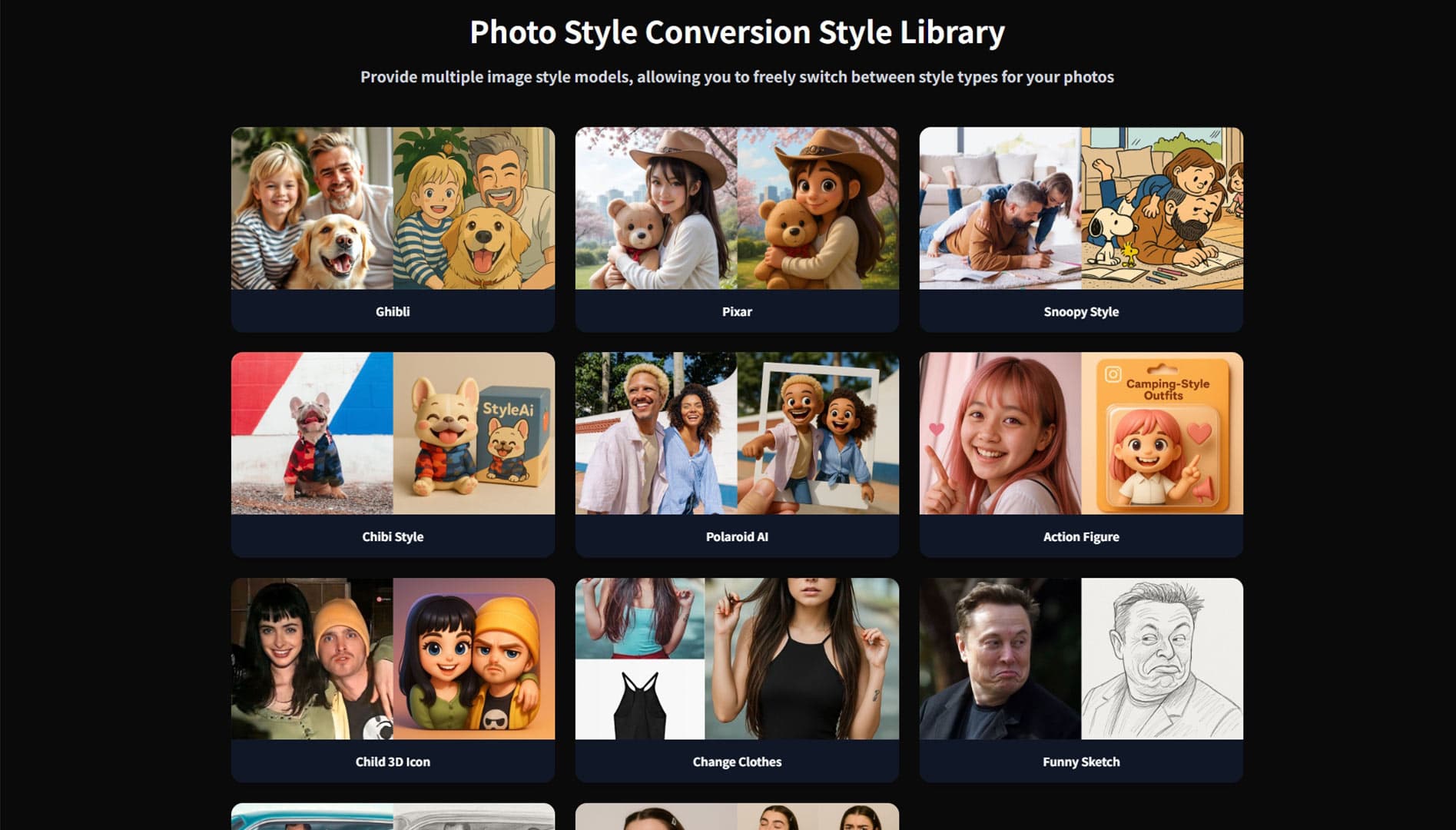Viewport: 1456px width, 830px height.
Task: Open the Polaroid AI preview image
Action: click(x=737, y=433)
